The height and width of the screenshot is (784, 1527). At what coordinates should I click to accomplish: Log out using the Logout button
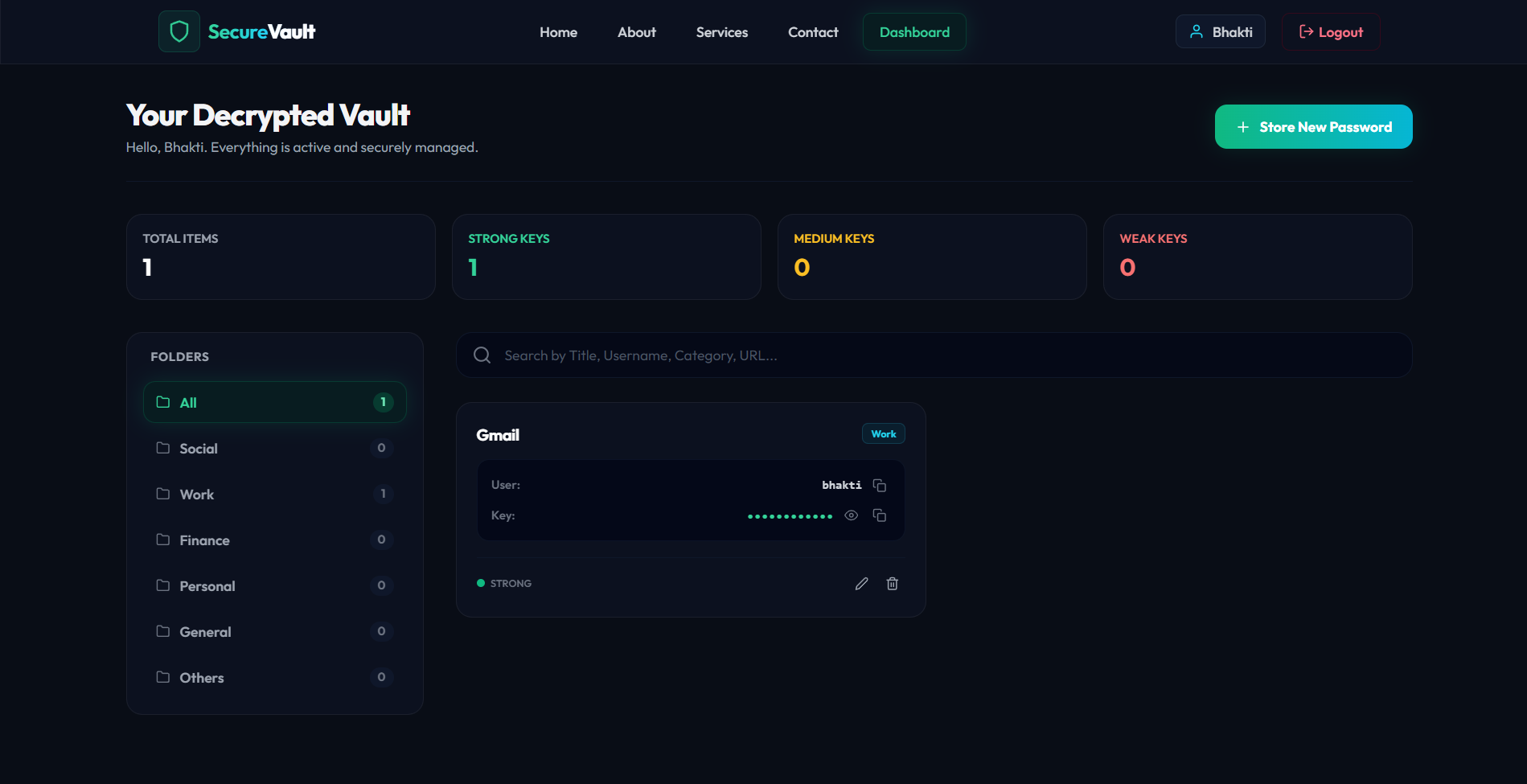[x=1331, y=32]
